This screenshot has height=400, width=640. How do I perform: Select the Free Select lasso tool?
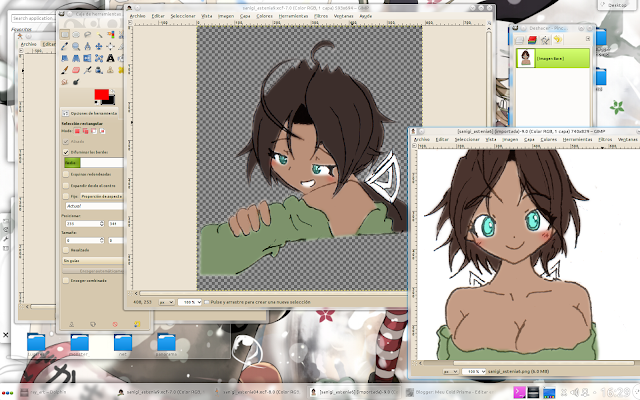tap(87, 34)
